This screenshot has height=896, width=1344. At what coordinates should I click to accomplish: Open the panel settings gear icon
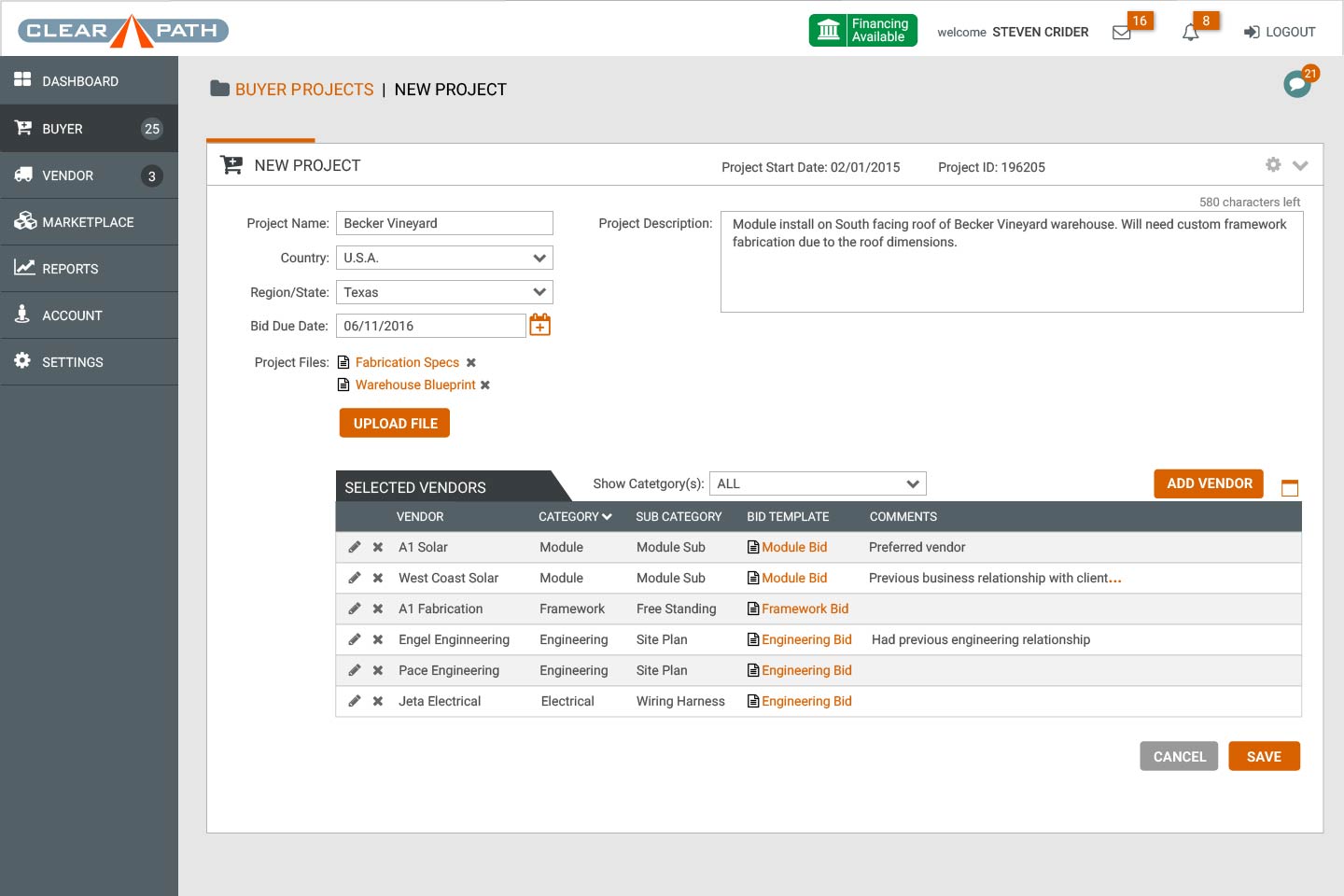pyautogui.click(x=1273, y=164)
